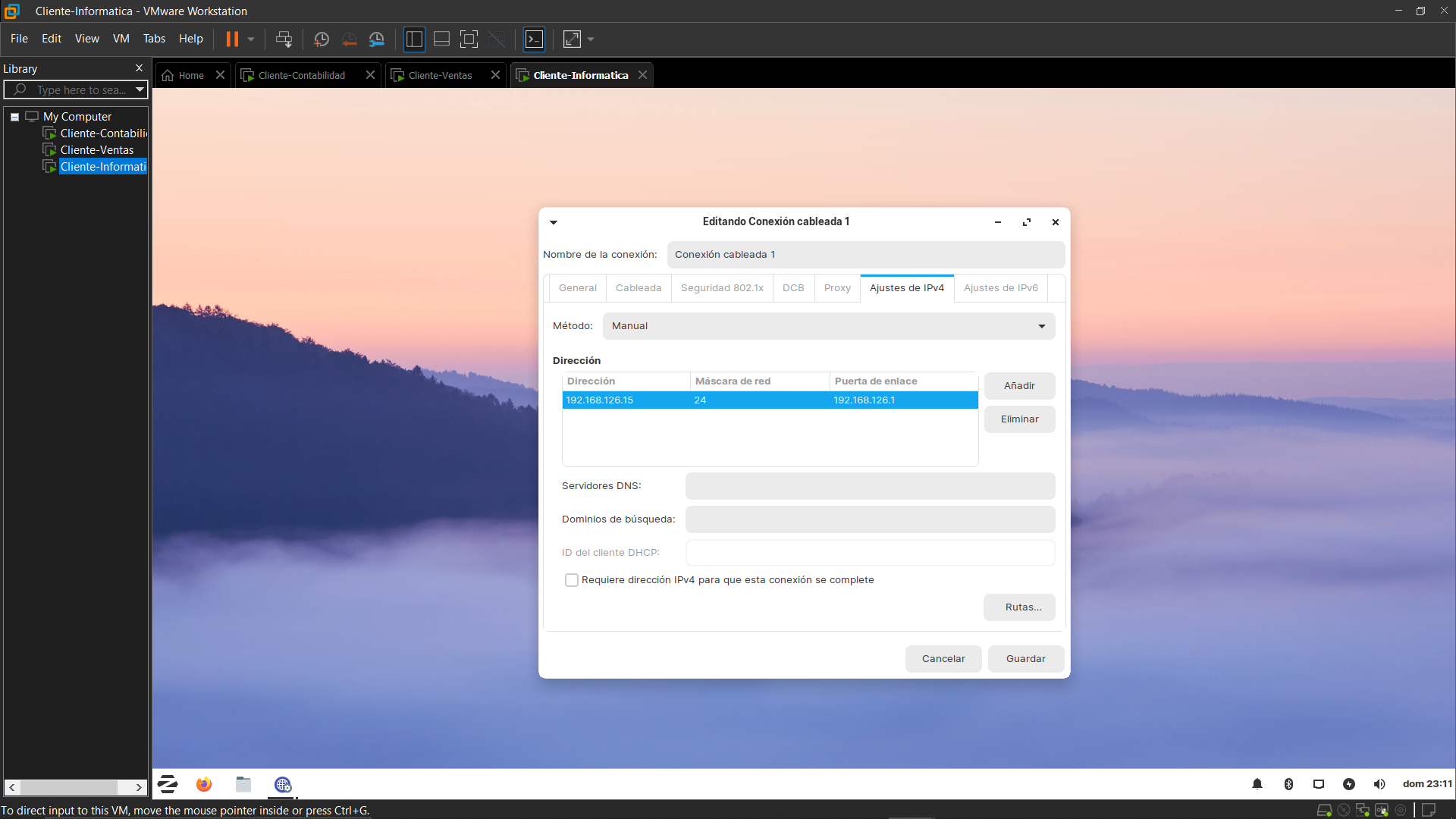Toggle the library sidebar view icon
Image resolution: width=1456 pixels, height=819 pixels.
tap(414, 39)
